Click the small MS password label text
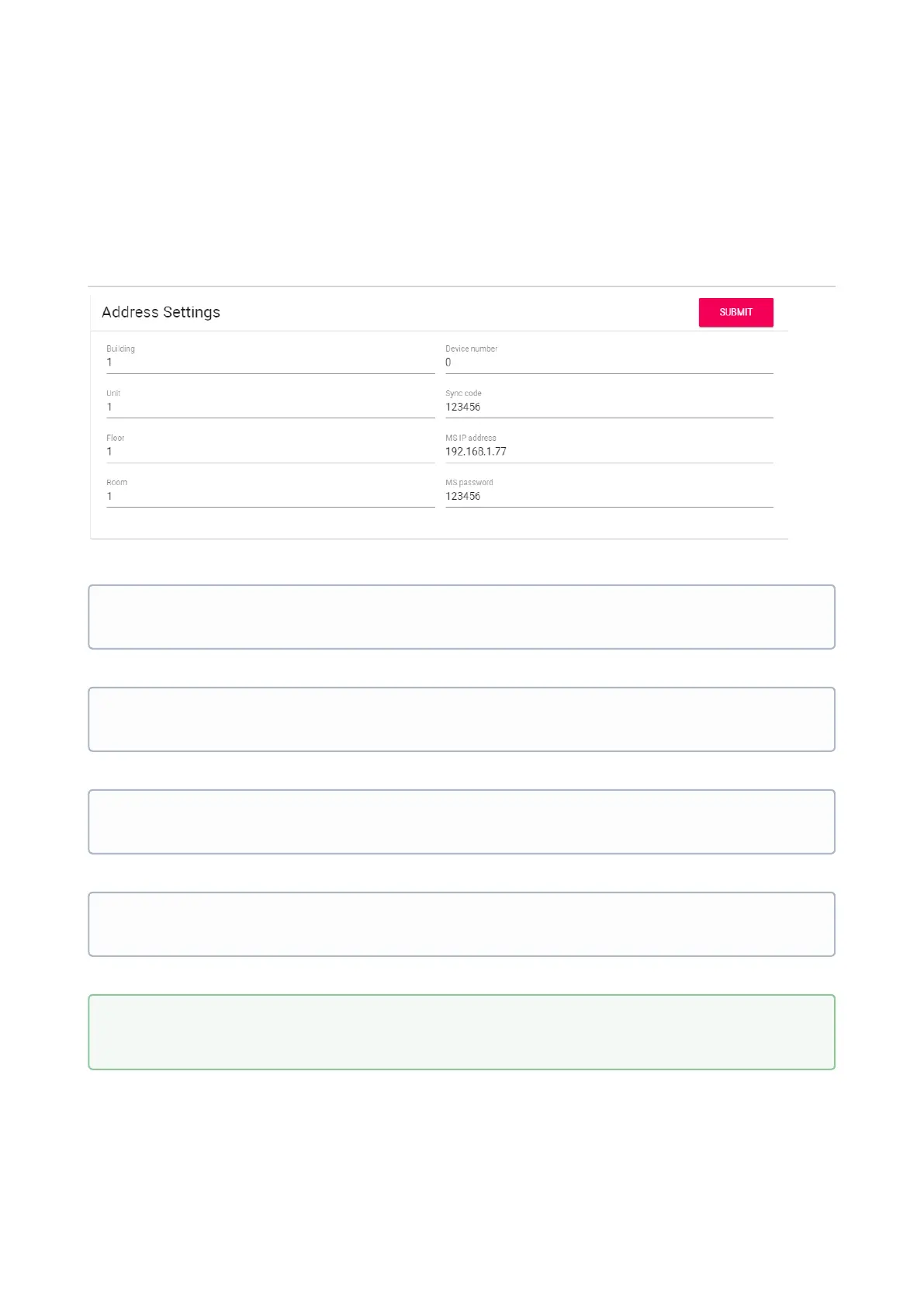Viewport: 924px width, 1307px height. point(469,483)
